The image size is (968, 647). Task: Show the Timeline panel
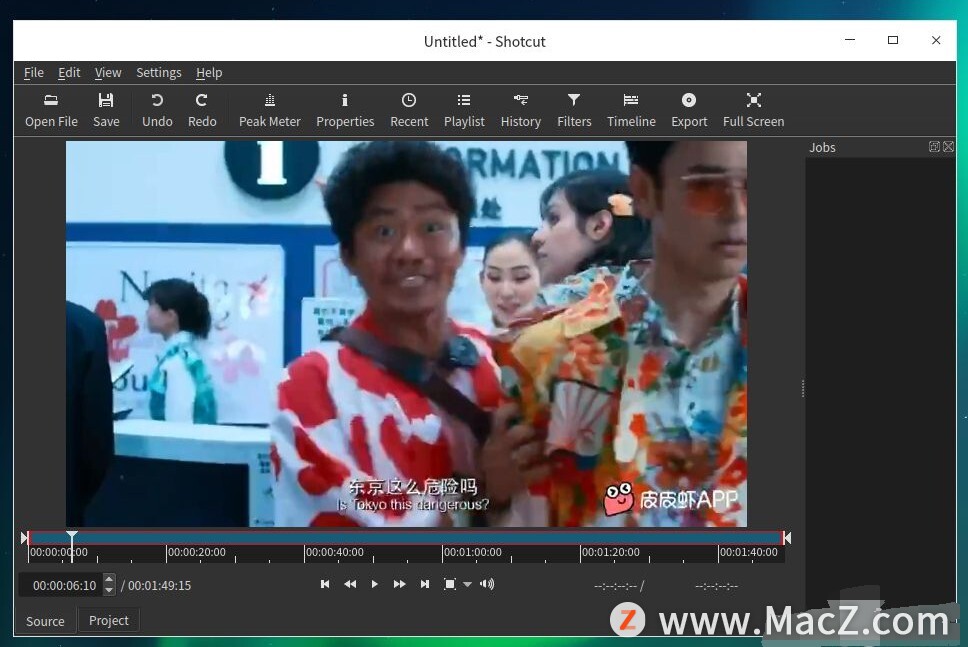(631, 110)
